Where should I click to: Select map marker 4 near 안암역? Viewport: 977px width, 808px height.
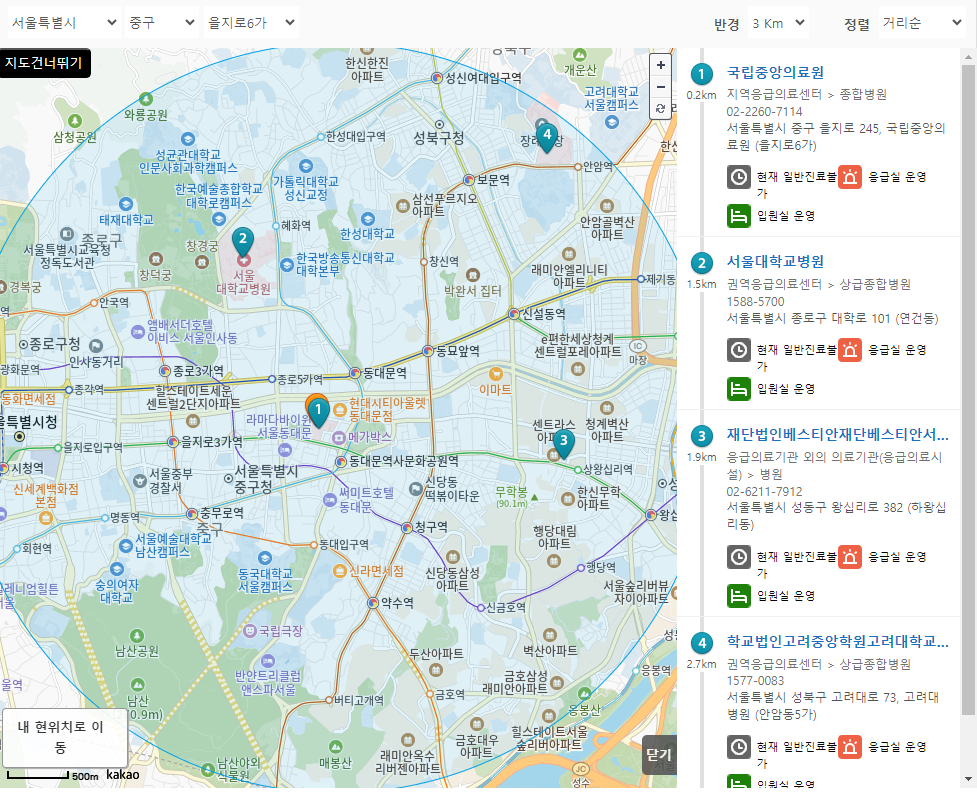coord(546,137)
